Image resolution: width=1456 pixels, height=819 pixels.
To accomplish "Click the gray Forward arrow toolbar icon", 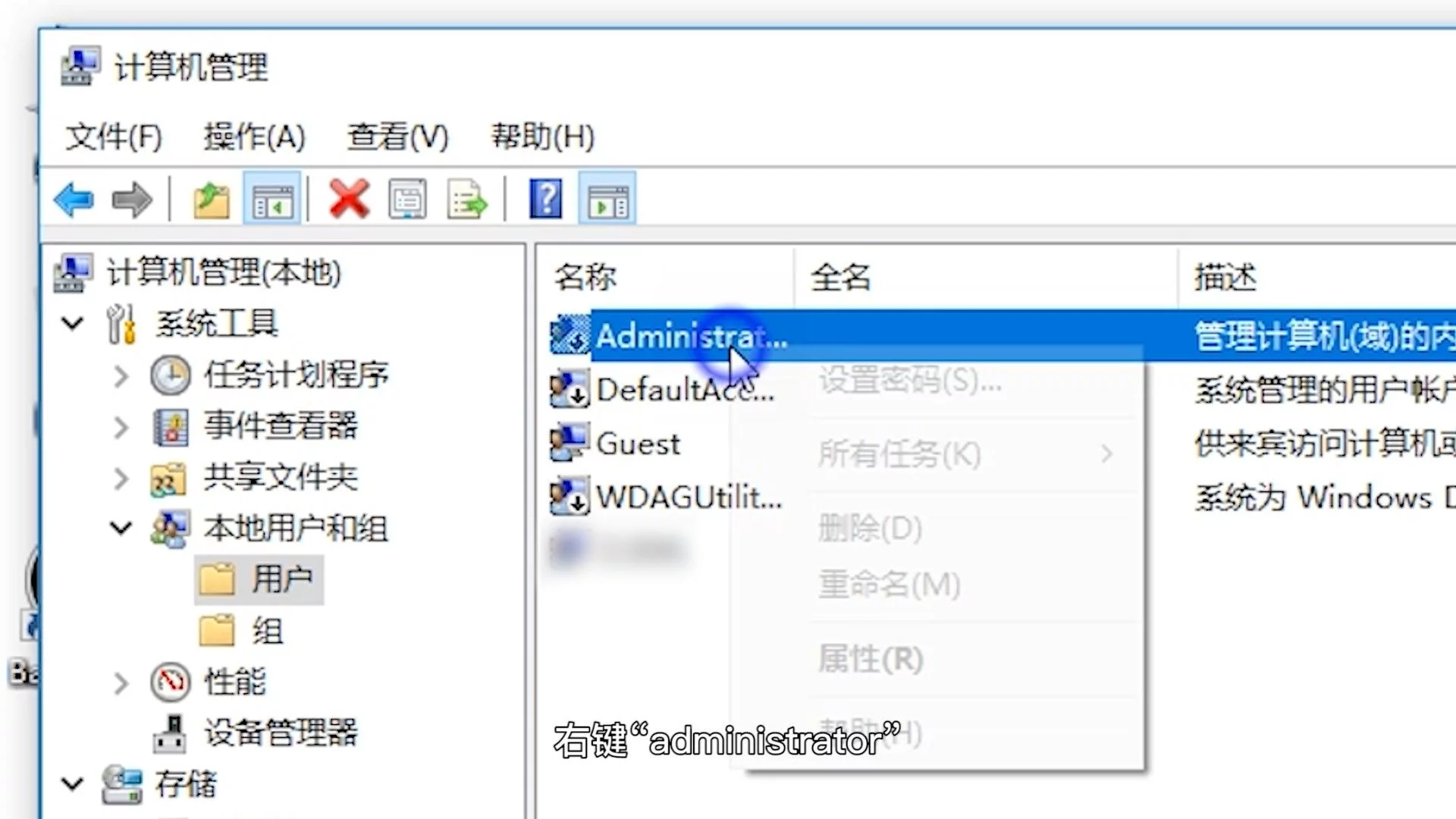I will (132, 200).
